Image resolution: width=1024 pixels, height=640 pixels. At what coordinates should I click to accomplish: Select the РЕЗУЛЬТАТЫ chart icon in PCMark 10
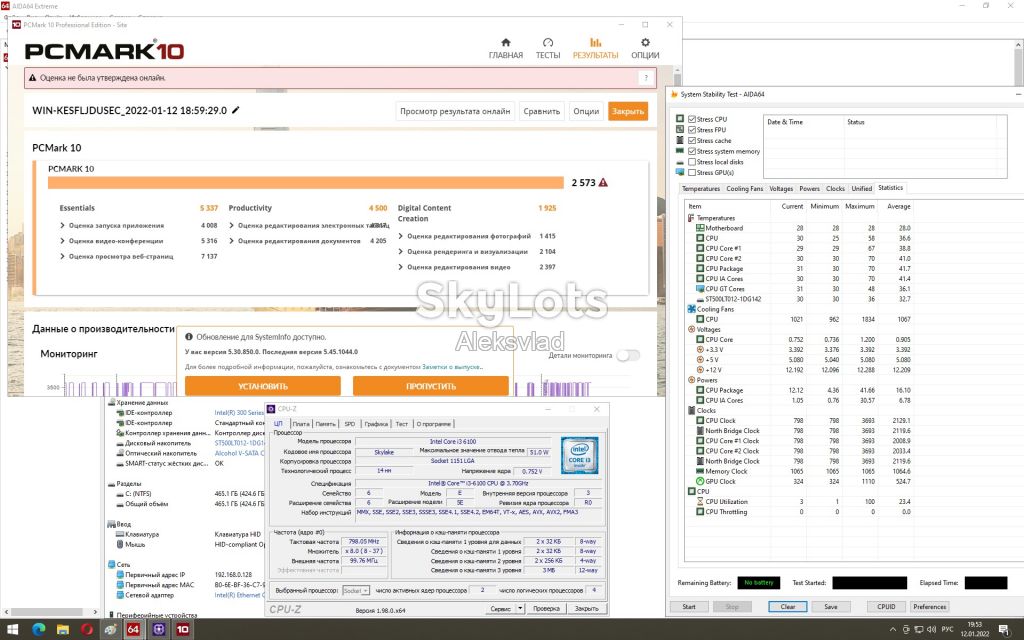pos(595,42)
